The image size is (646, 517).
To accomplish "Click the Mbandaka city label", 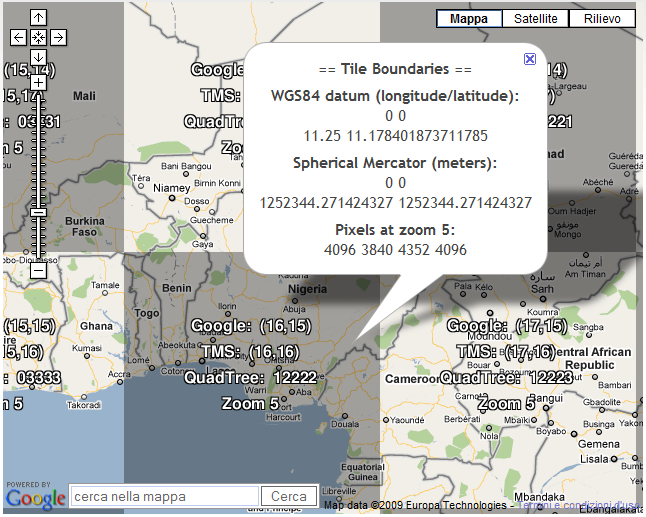I will (x=539, y=497).
